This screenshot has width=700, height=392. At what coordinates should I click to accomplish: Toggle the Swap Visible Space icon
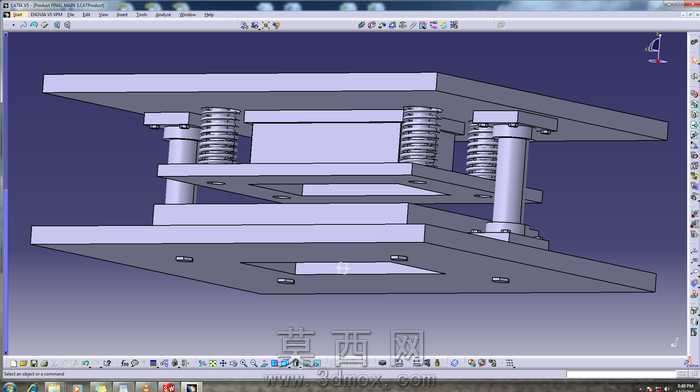tap(317, 363)
